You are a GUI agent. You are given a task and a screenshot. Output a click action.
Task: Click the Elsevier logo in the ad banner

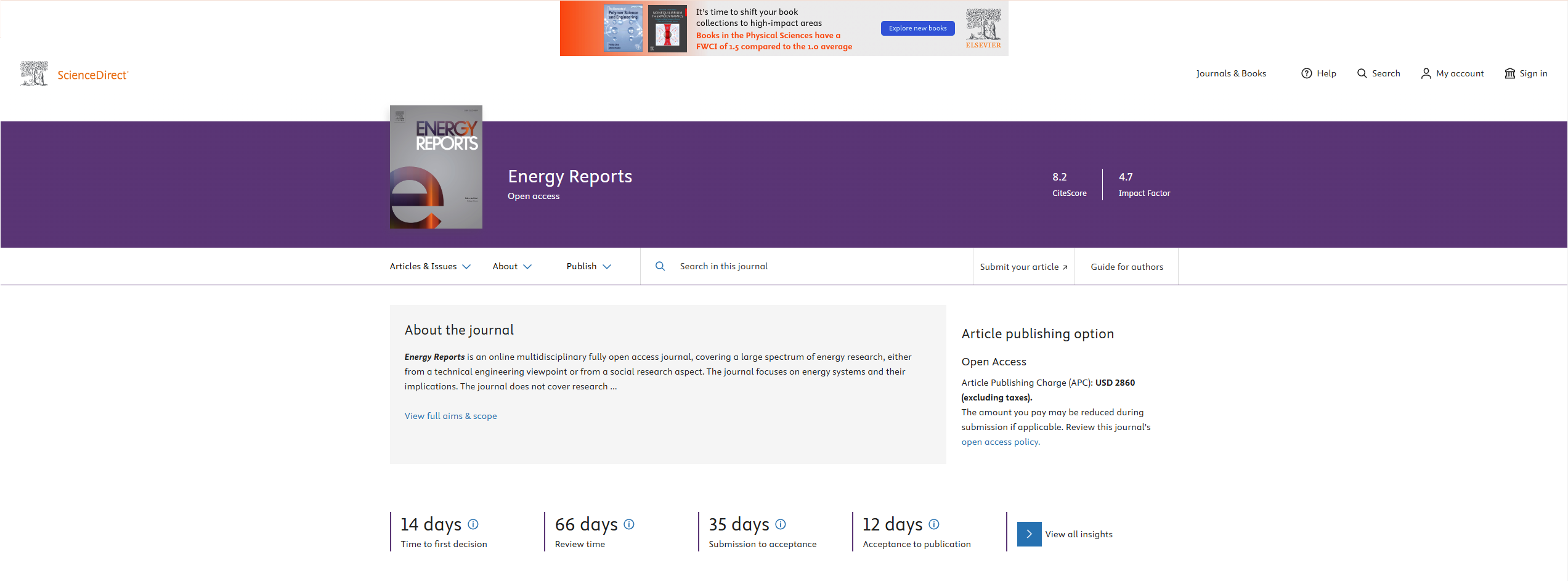pyautogui.click(x=983, y=28)
